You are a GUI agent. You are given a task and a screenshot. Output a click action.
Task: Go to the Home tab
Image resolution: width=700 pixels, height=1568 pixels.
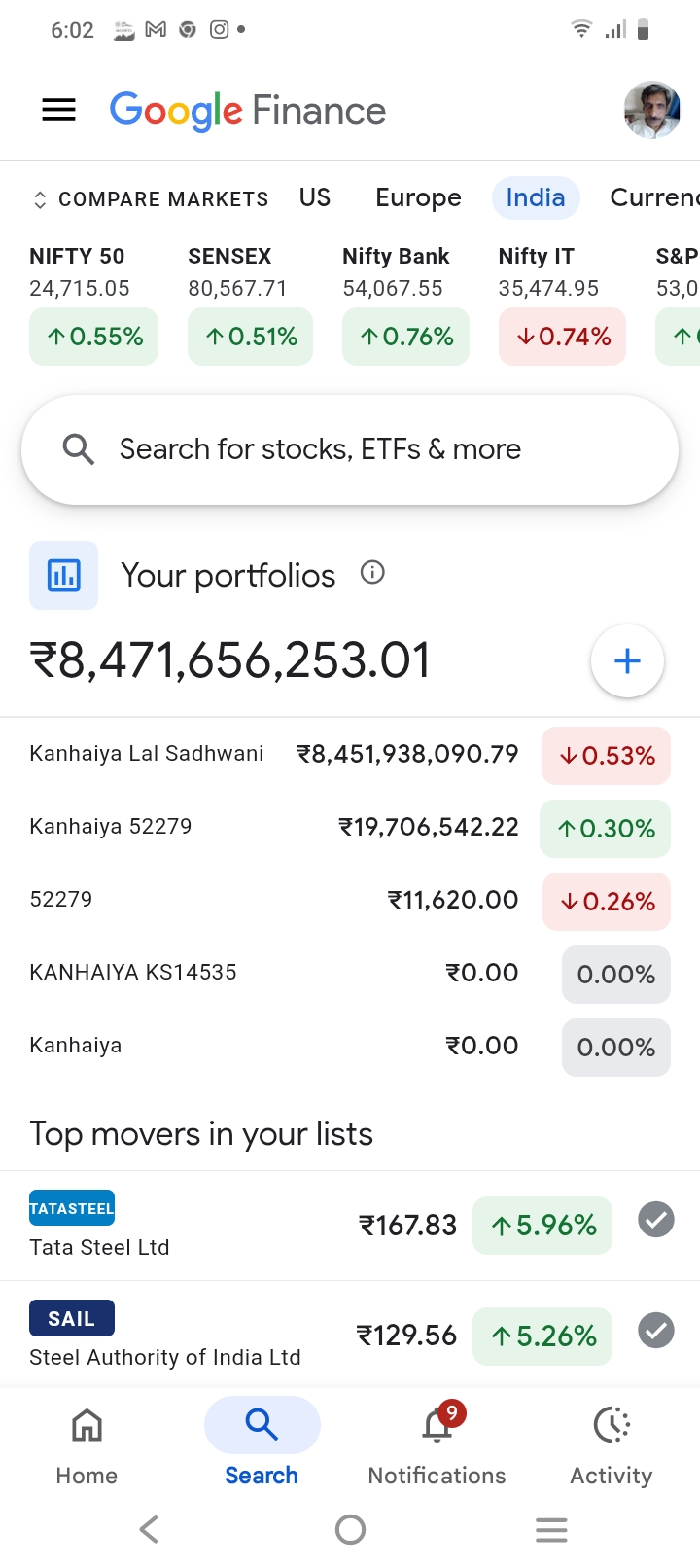87,1445
